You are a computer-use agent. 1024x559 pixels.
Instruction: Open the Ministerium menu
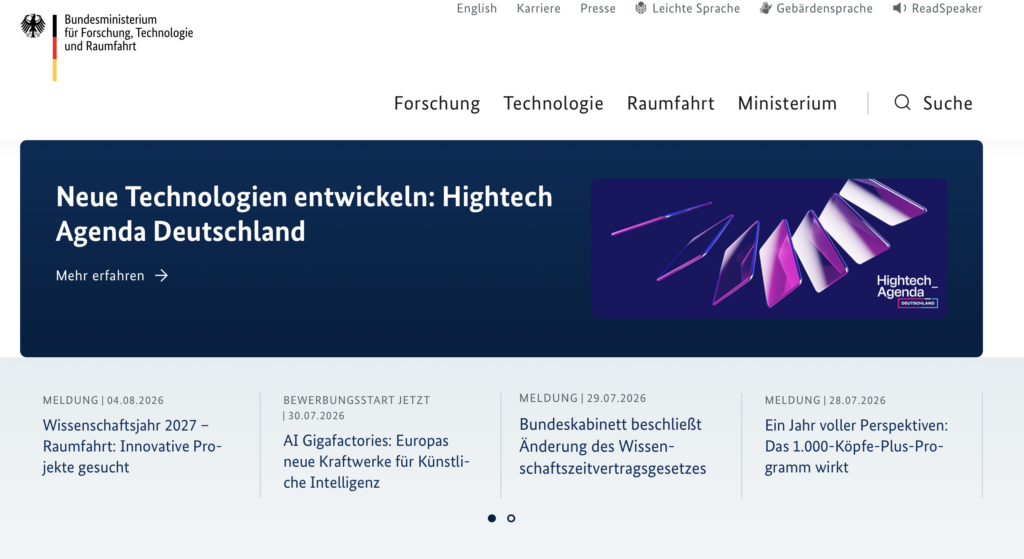787,103
